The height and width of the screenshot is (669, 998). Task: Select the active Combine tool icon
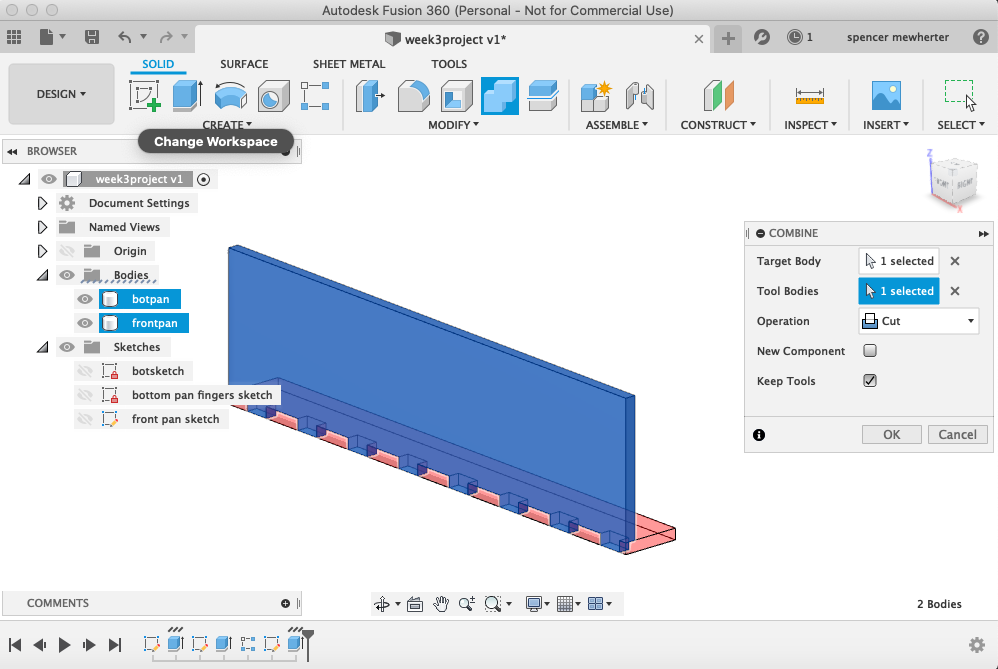(500, 95)
